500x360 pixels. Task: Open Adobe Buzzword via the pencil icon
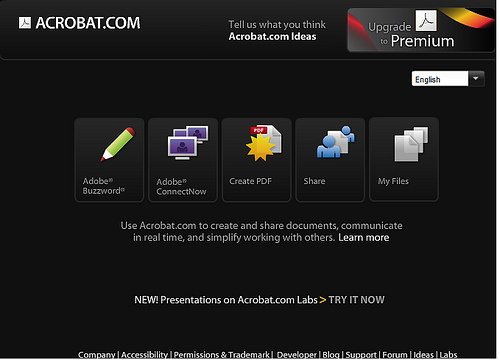(x=118, y=144)
